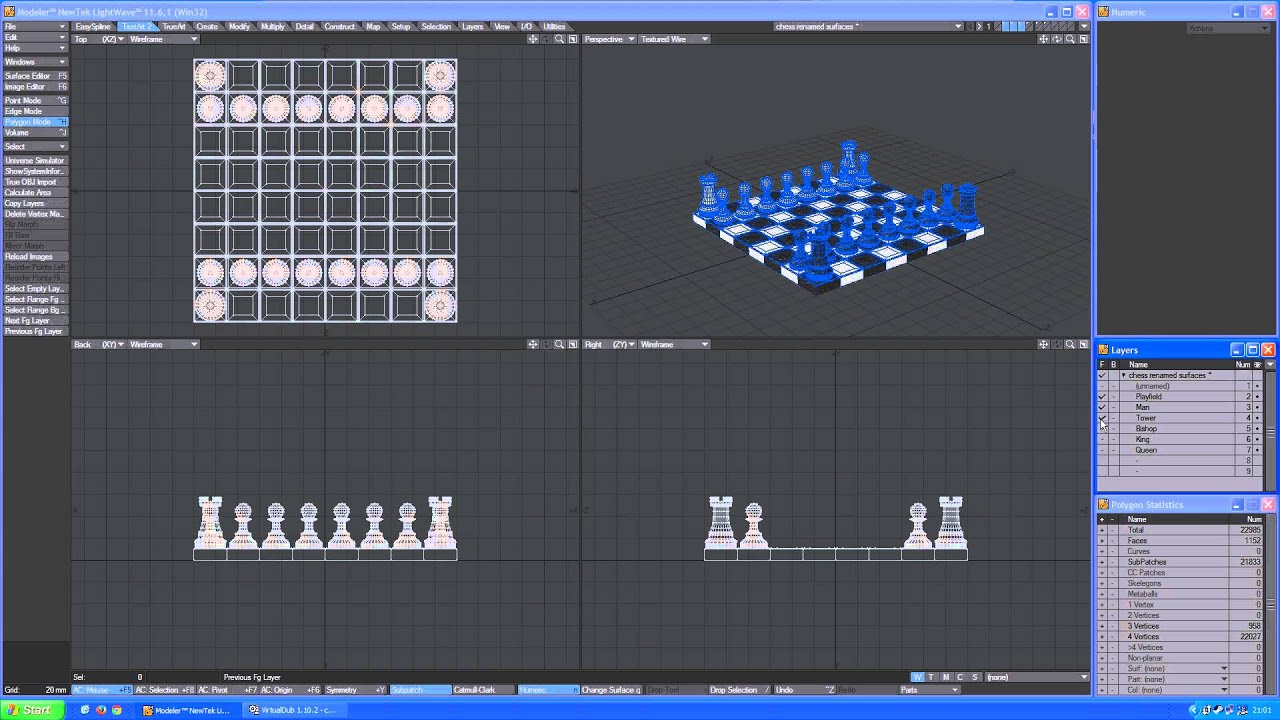Toggle foreground check for Tower layer
This screenshot has width=1280, height=720.
point(1102,418)
